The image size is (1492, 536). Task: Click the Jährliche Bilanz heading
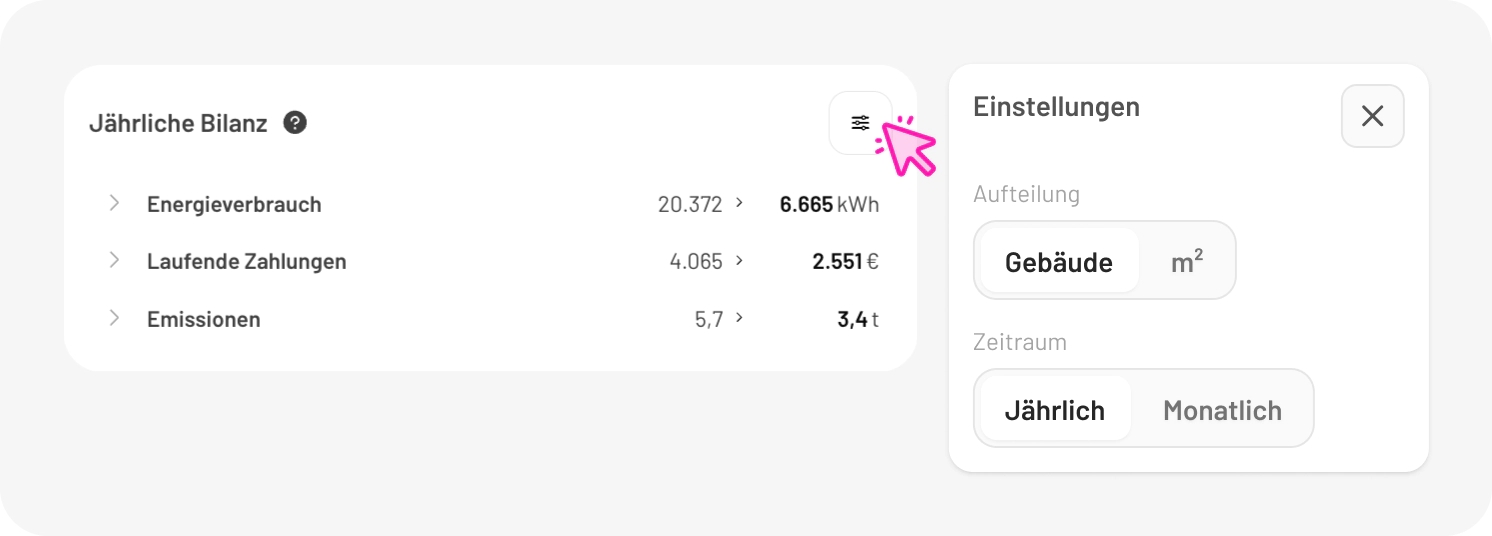click(178, 124)
